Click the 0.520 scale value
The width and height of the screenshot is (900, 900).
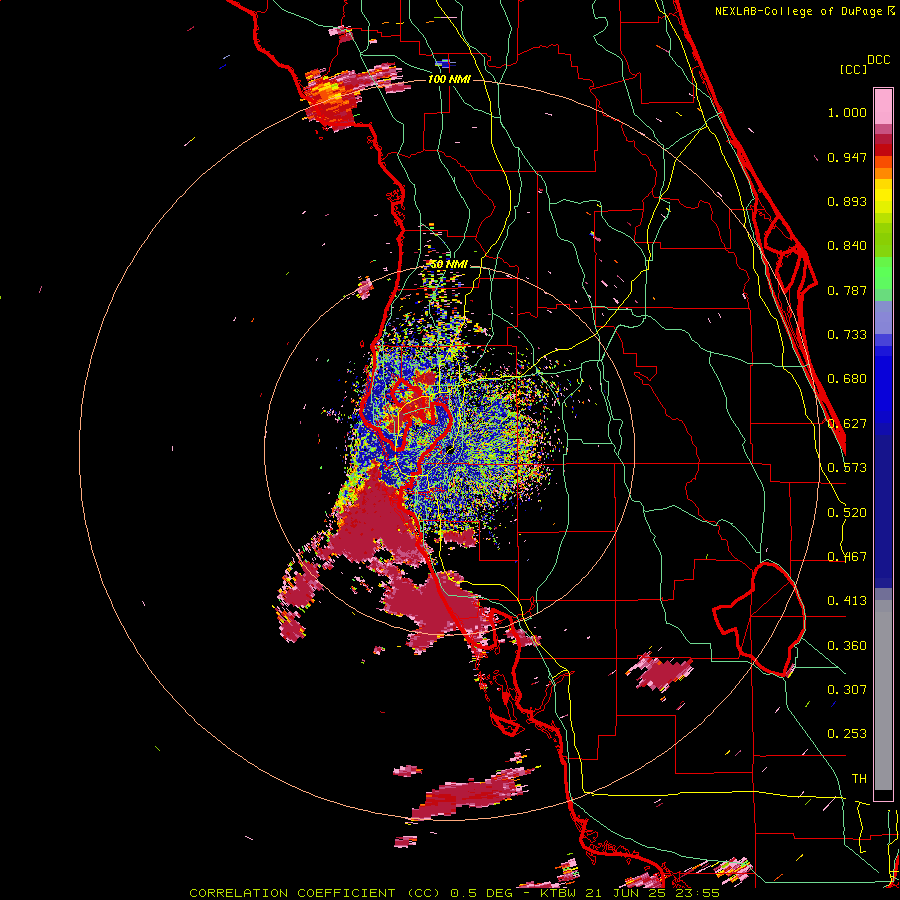click(x=847, y=513)
